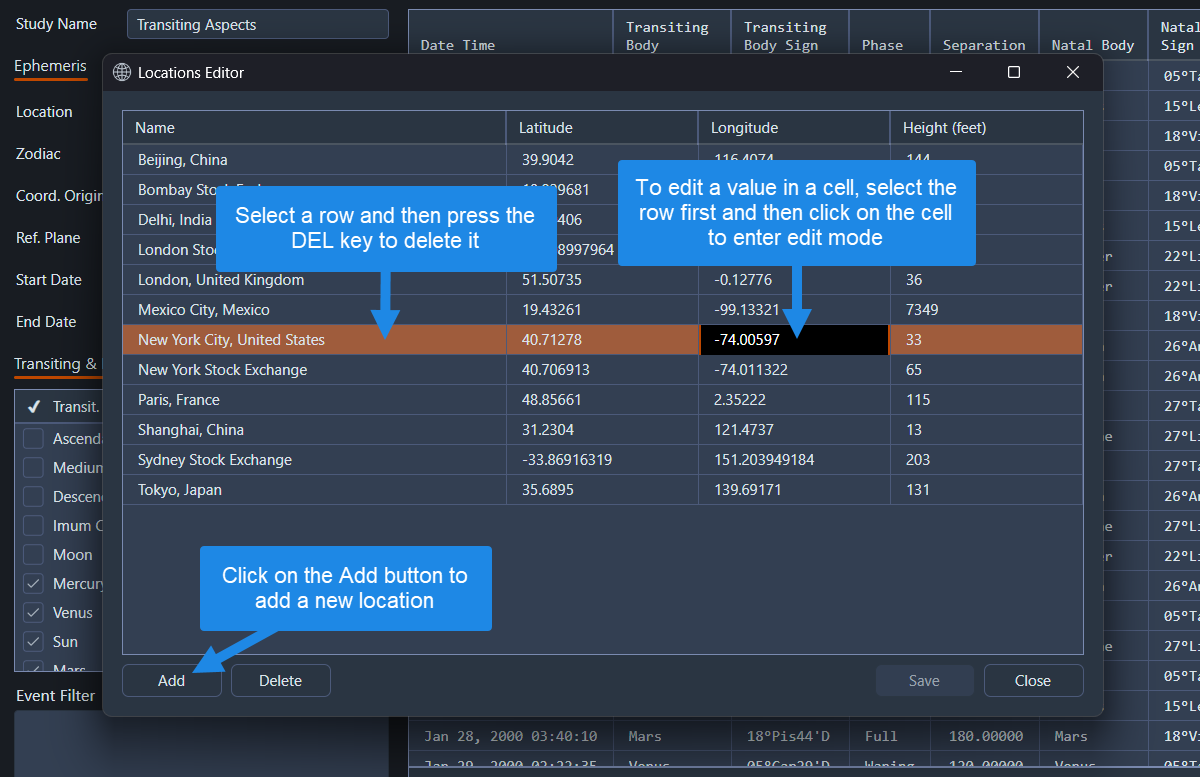Image resolution: width=1200 pixels, height=777 pixels.
Task: Enable the Moon checkbox
Action: point(34,555)
